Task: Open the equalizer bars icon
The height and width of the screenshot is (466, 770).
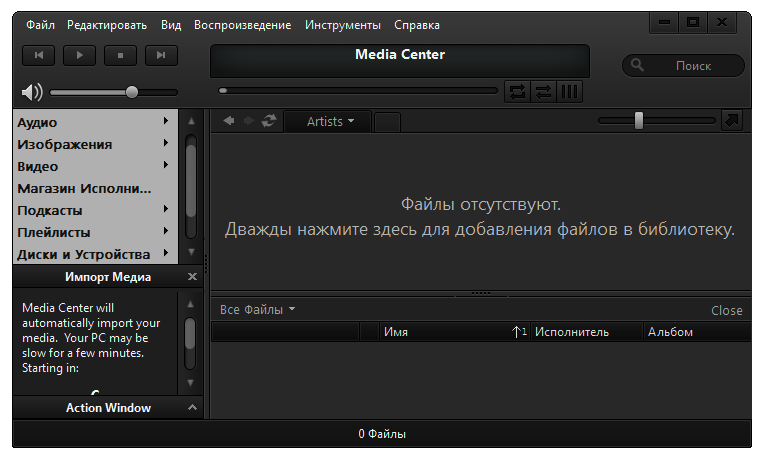Action: pos(569,92)
